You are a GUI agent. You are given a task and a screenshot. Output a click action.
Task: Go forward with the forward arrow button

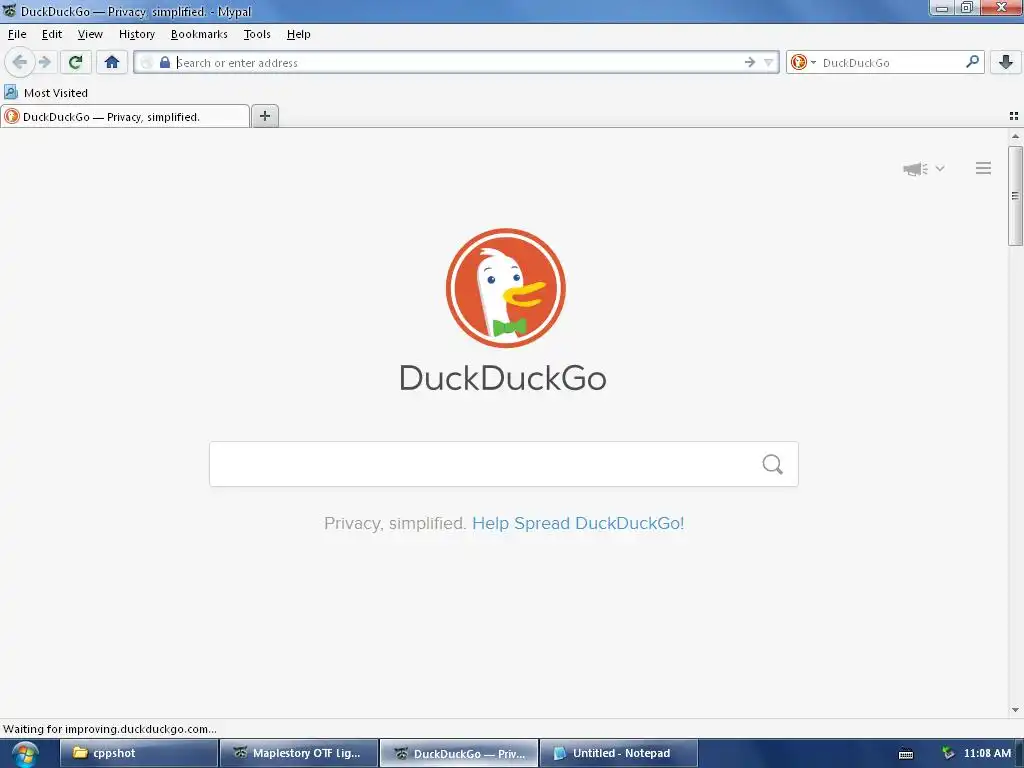tap(44, 62)
